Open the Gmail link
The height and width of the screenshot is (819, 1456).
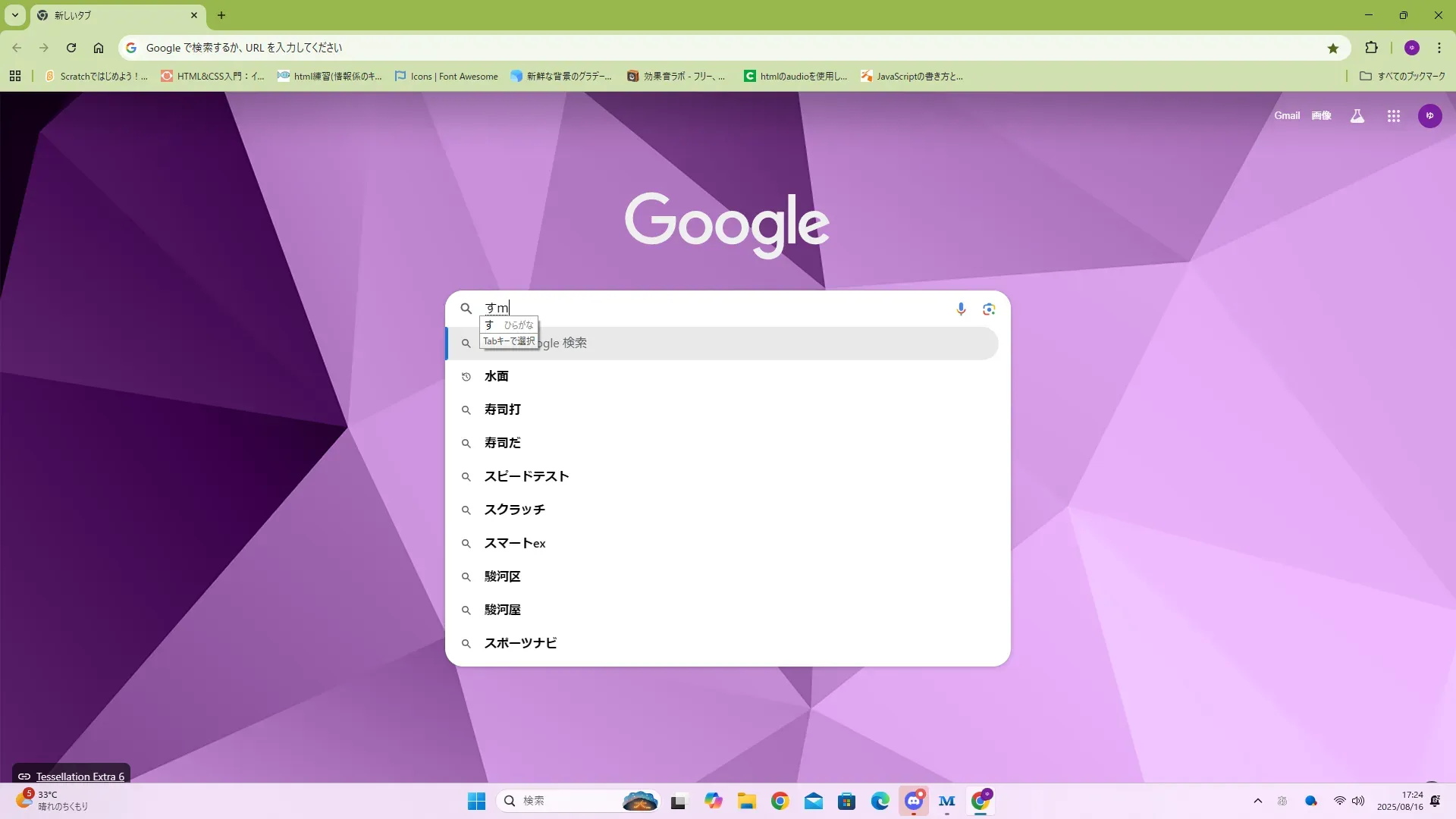point(1286,116)
